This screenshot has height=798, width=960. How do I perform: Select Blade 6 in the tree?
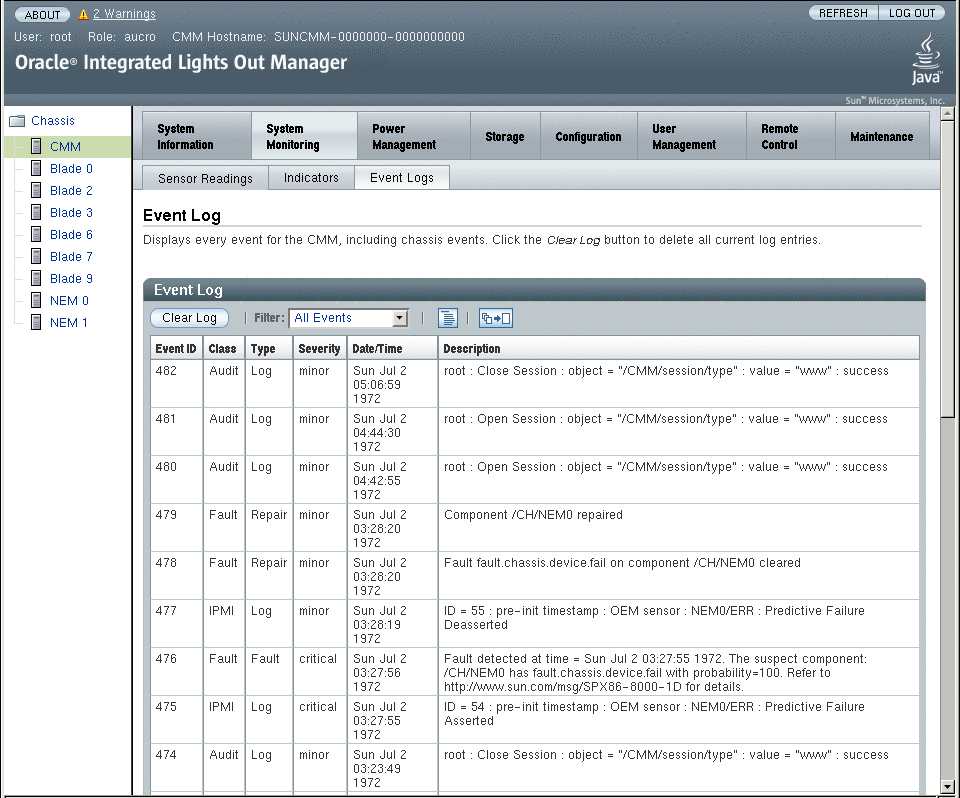[71, 235]
